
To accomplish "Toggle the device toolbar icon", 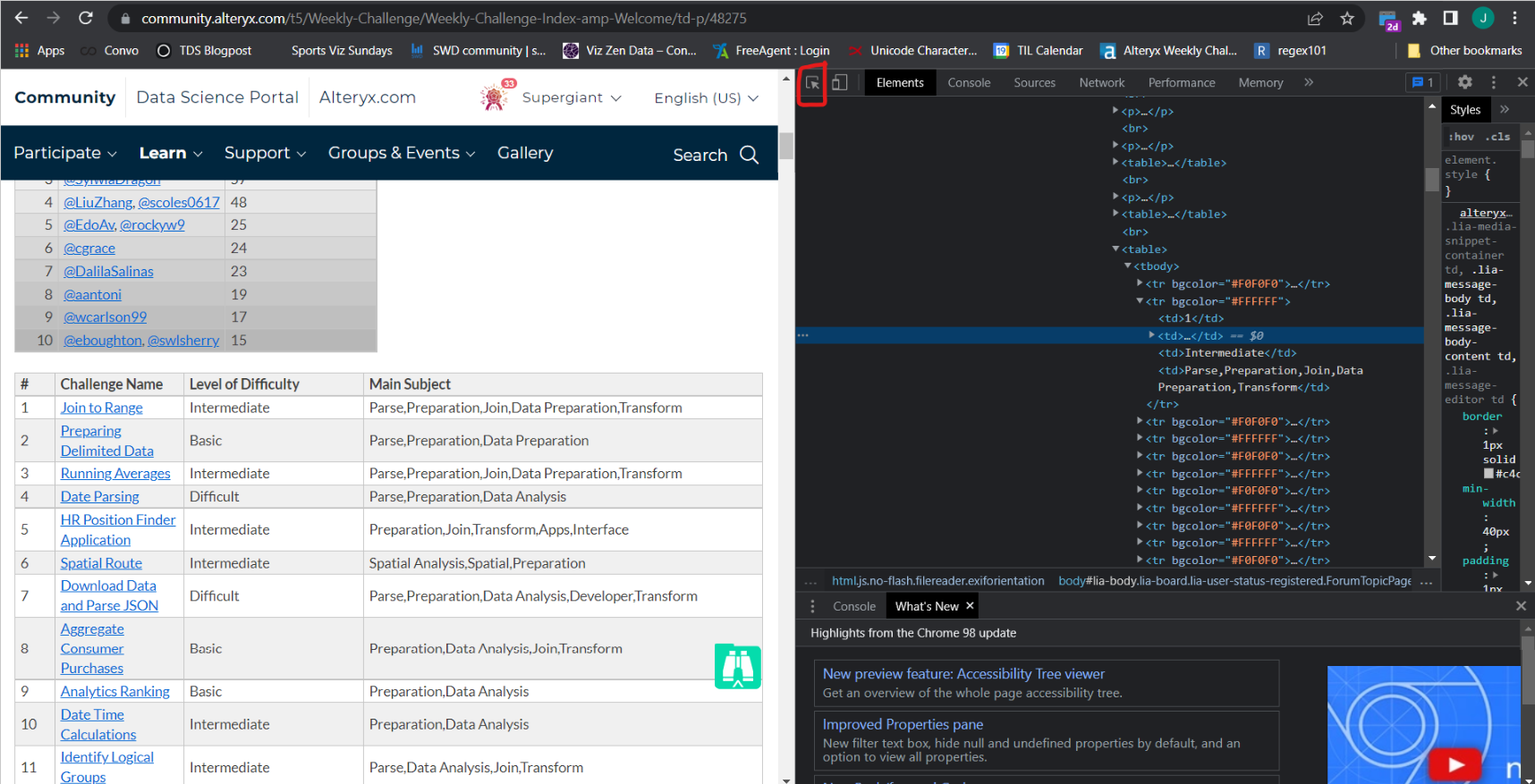I will coord(839,83).
